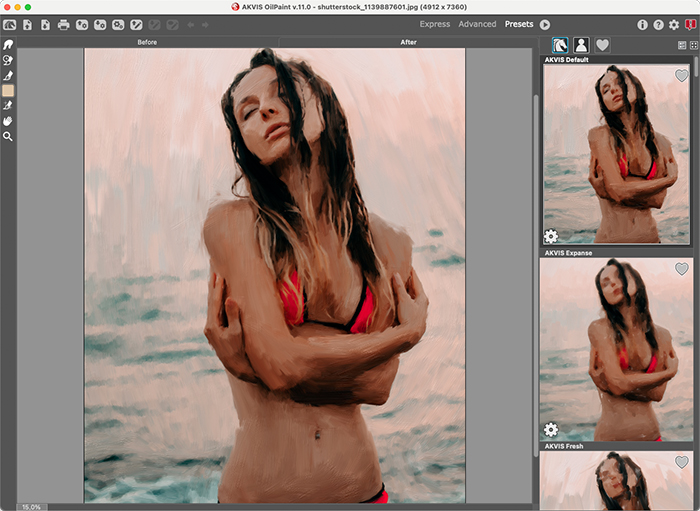Favorite the AKVIS Expanse preset heart
Screen dimensions: 700x511
pyautogui.click(x=681, y=269)
